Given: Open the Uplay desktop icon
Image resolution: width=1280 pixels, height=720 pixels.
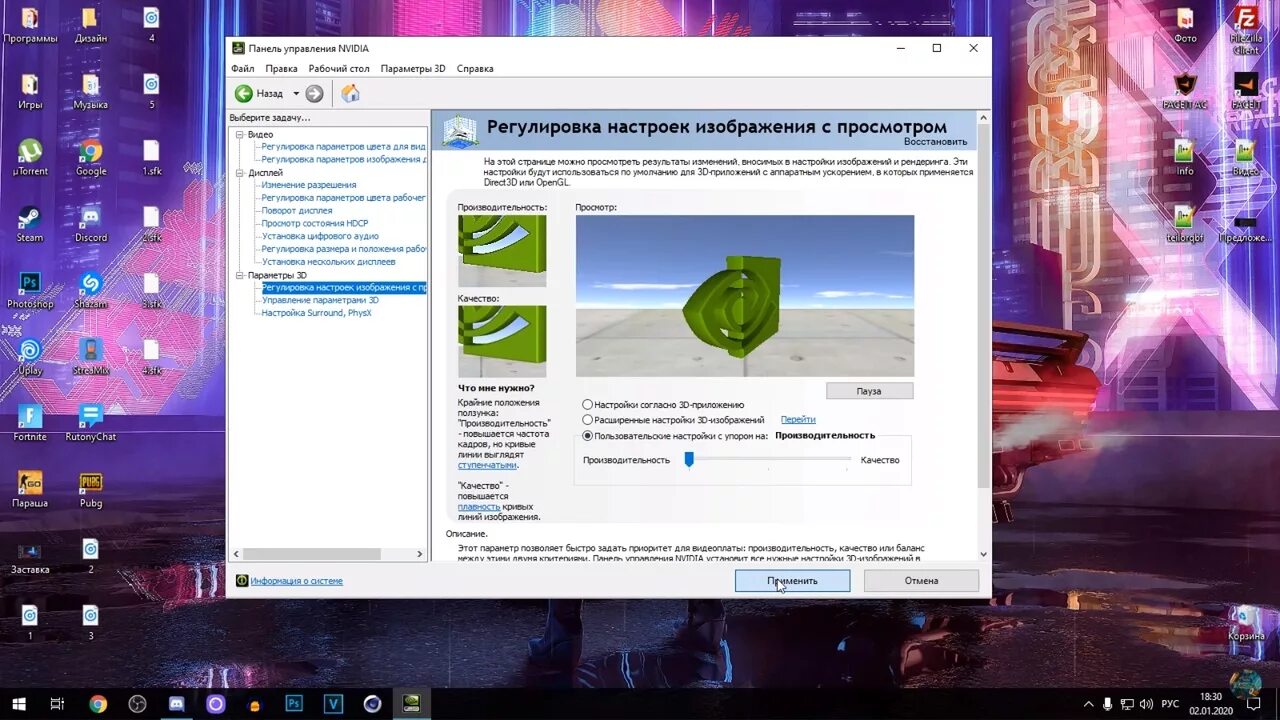Looking at the screenshot, I should coord(30,357).
